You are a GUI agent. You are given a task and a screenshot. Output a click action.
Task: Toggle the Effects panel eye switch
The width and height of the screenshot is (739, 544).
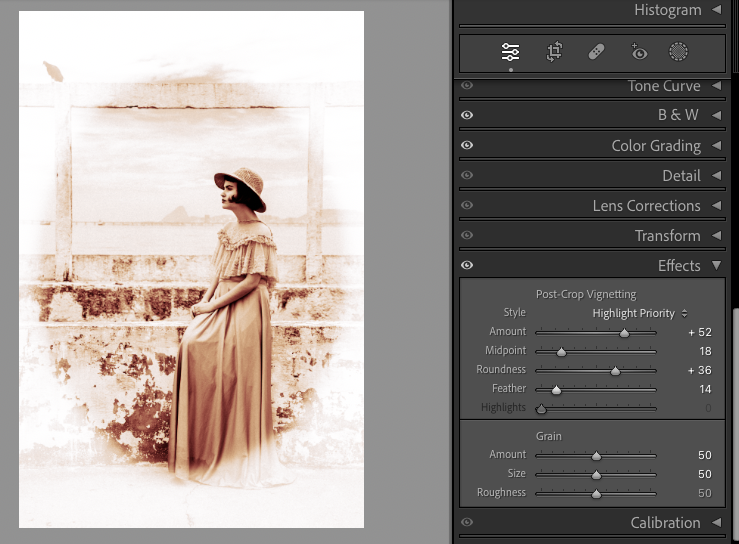pos(467,266)
